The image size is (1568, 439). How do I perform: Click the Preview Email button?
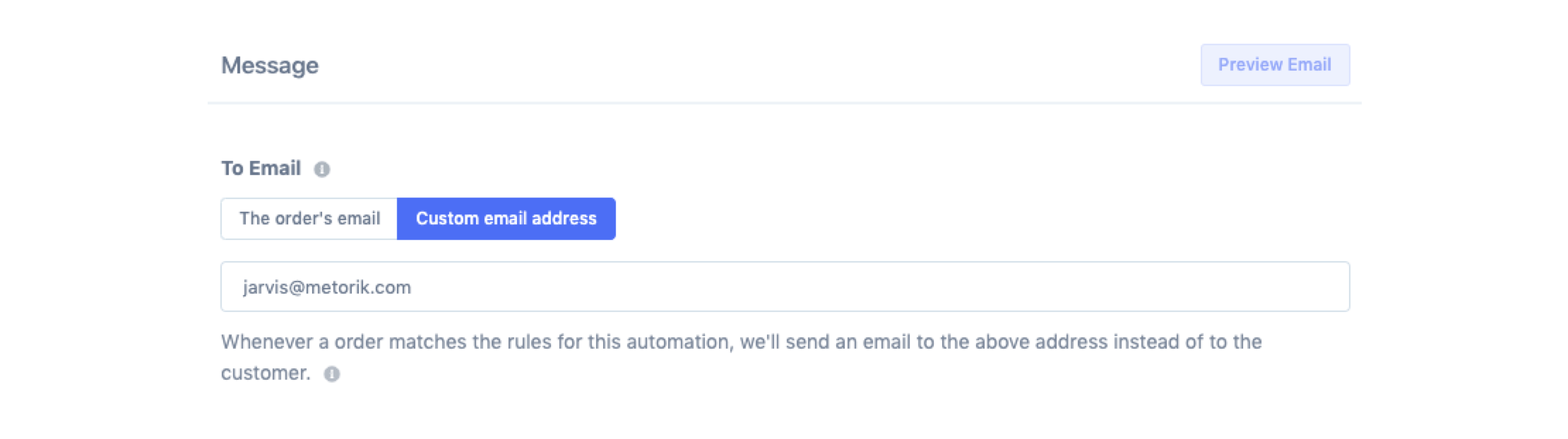1274,65
